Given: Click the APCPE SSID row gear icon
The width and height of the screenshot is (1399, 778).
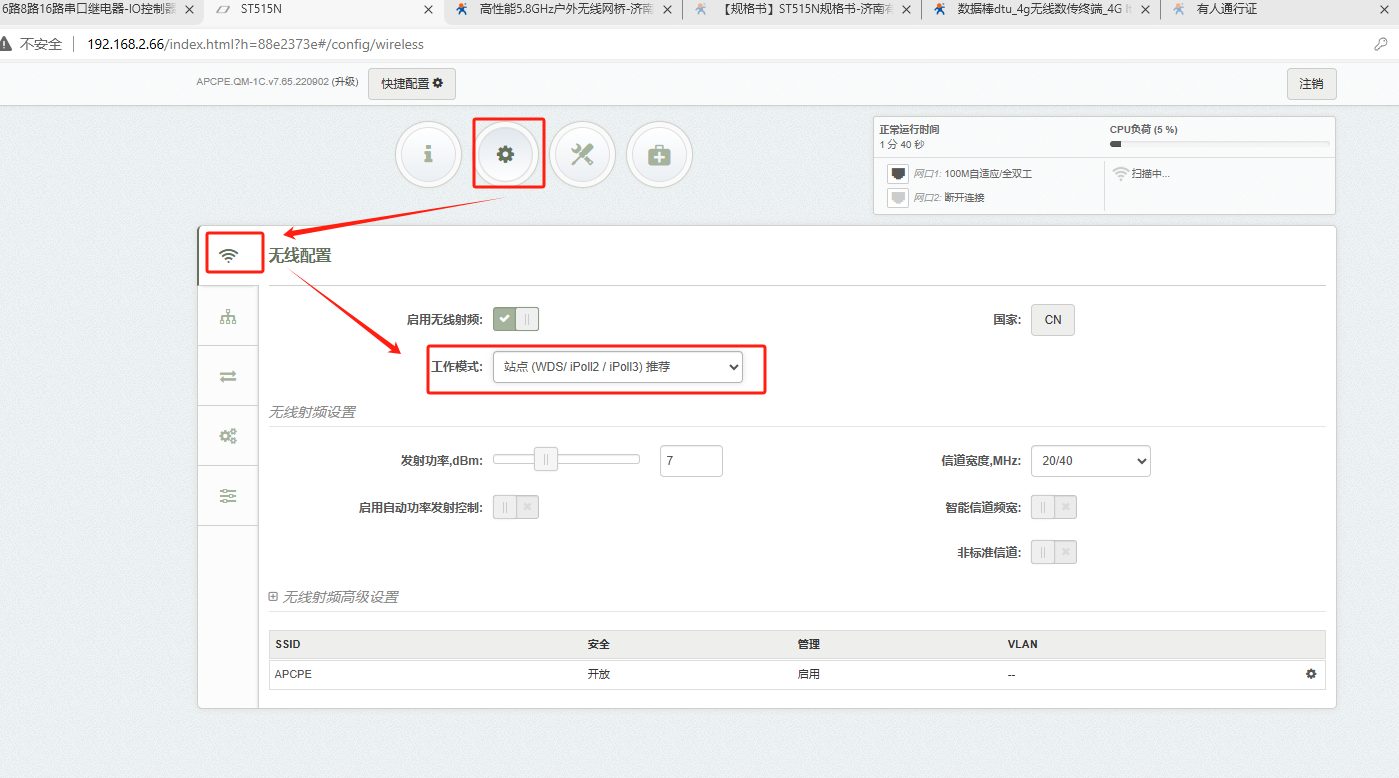Looking at the screenshot, I should (x=1311, y=674).
